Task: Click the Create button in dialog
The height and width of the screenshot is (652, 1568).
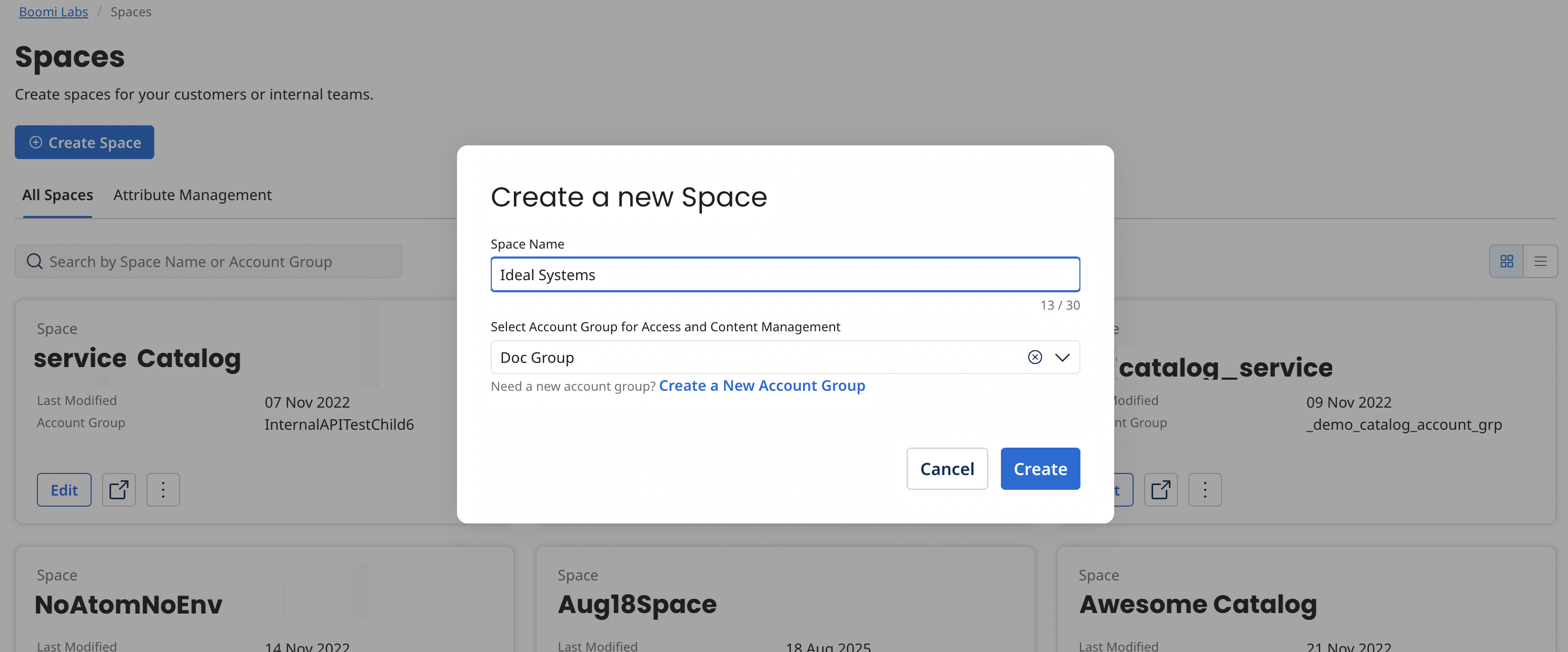Action: click(x=1040, y=469)
